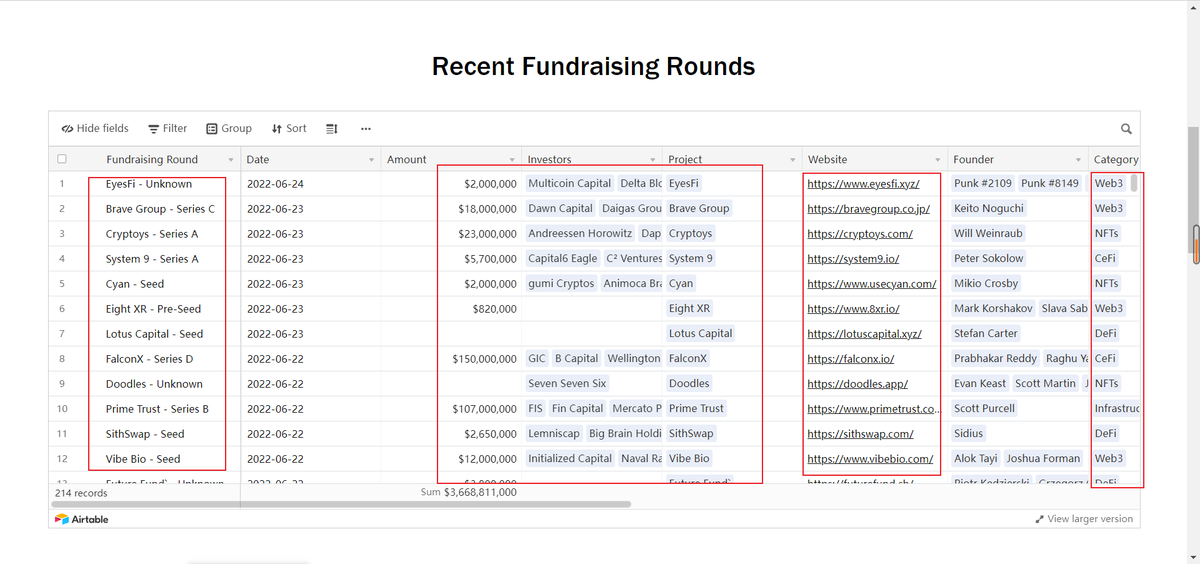The width and height of the screenshot is (1200, 564).
Task: Expand the Investors column dropdown arrow
Action: pos(652,160)
